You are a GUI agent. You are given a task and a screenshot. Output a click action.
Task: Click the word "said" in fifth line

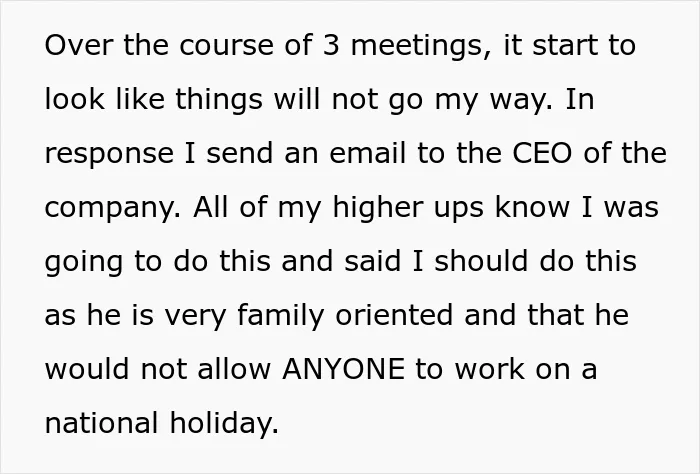pos(372,261)
